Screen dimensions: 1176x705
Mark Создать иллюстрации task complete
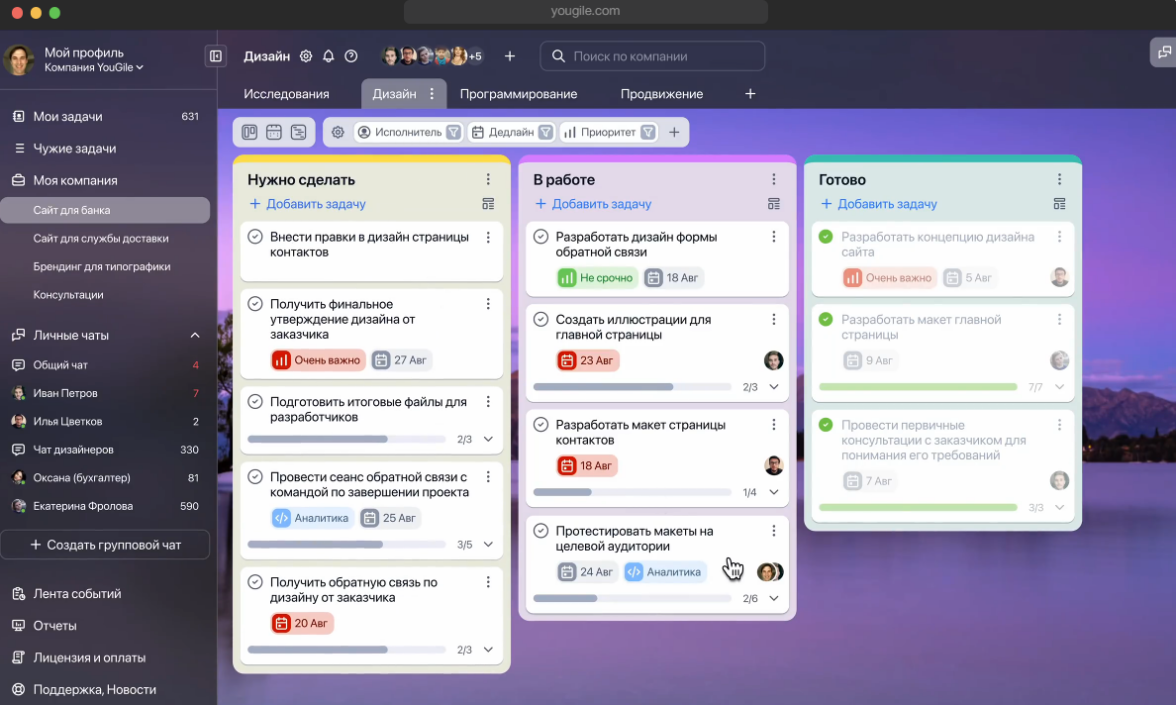pos(541,320)
